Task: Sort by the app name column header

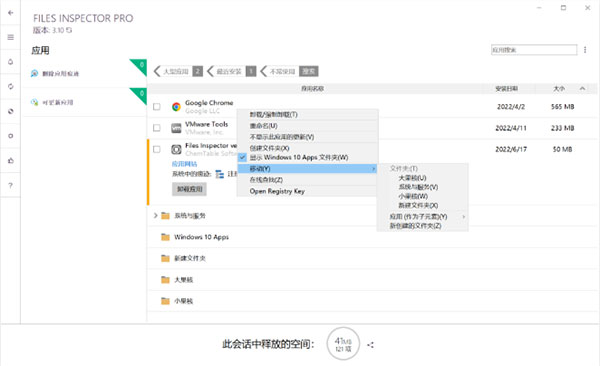Action: [x=312, y=88]
